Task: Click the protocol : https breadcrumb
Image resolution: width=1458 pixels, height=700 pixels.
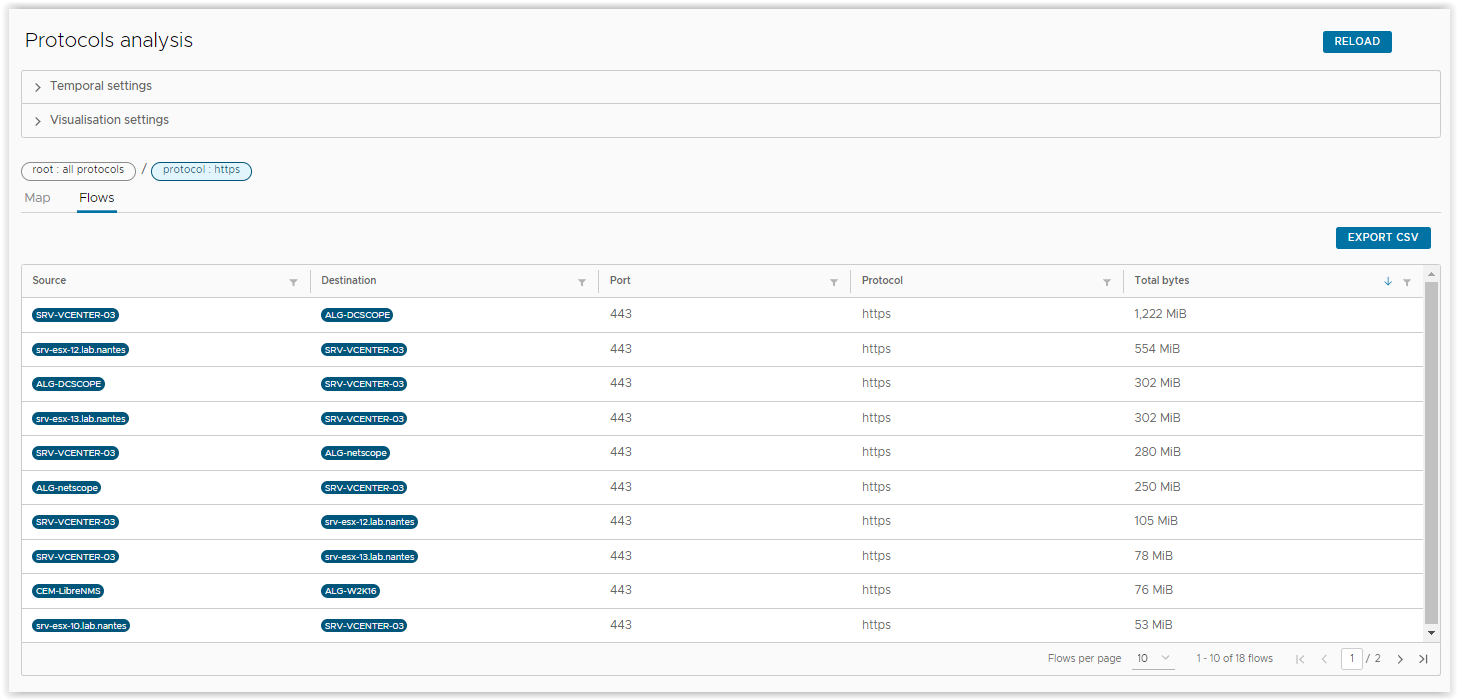Action: coord(201,171)
